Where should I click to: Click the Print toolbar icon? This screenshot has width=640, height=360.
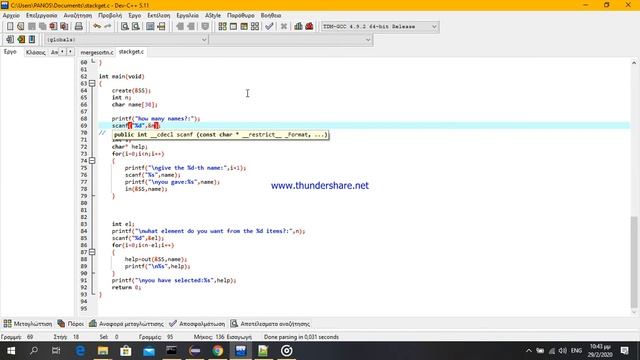click(79, 27)
